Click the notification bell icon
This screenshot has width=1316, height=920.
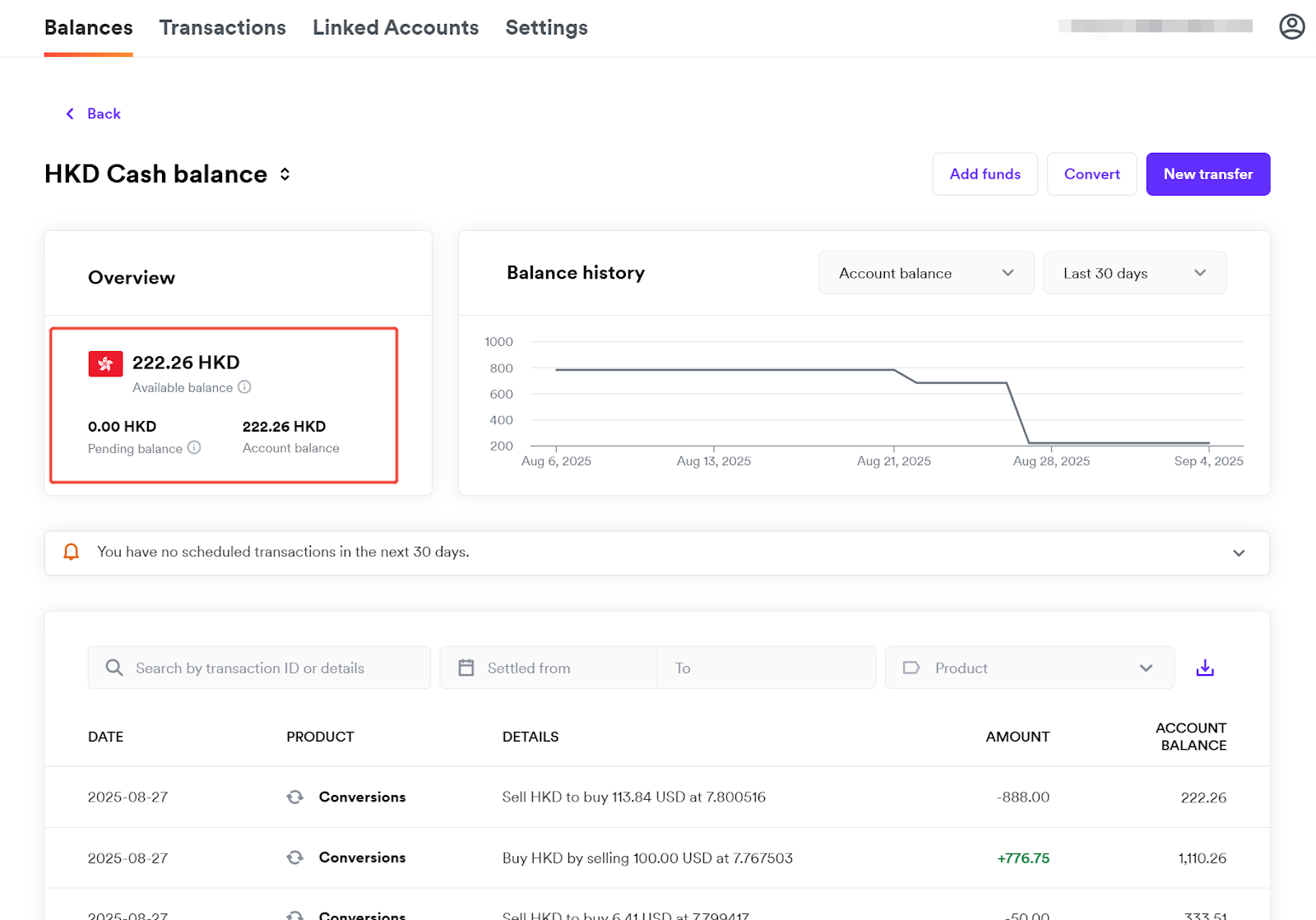72,552
